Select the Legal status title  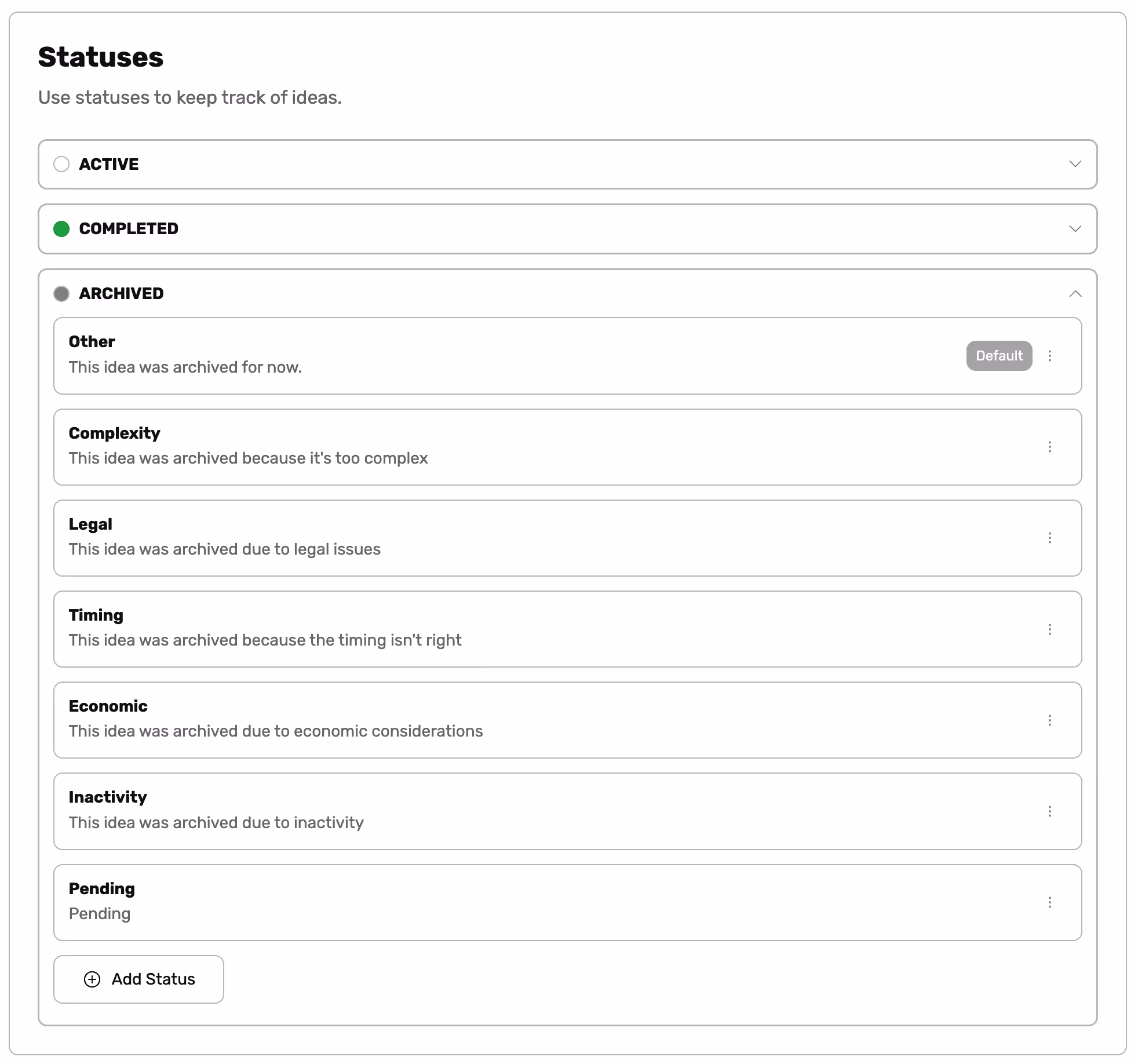[x=90, y=524]
